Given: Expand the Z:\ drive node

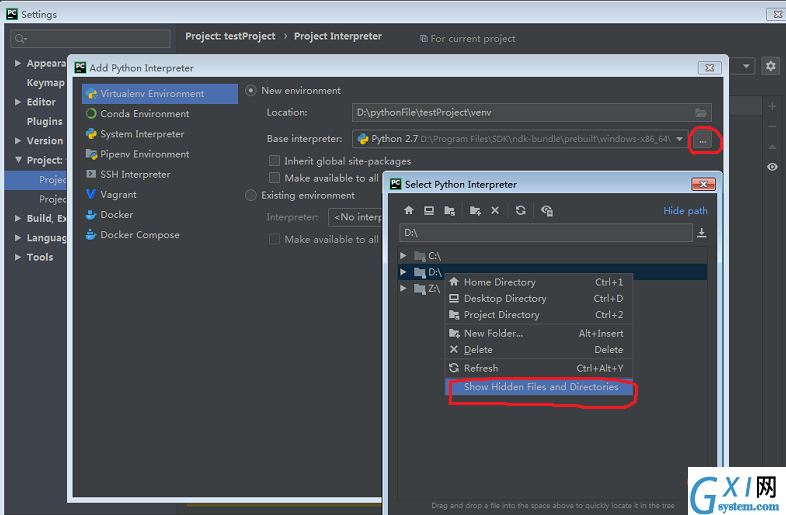Looking at the screenshot, I should tap(403, 288).
